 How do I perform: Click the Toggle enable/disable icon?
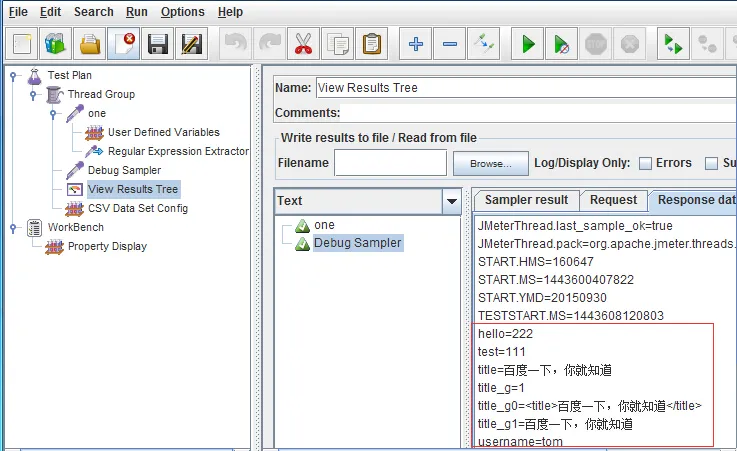(483, 44)
